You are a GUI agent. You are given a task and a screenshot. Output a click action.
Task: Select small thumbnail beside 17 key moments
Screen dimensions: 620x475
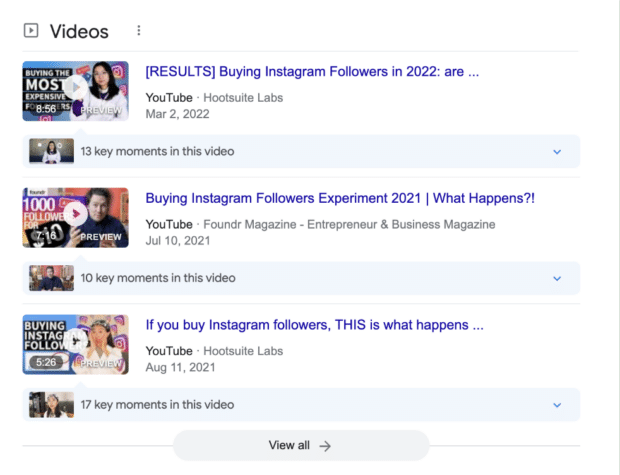click(x=51, y=405)
